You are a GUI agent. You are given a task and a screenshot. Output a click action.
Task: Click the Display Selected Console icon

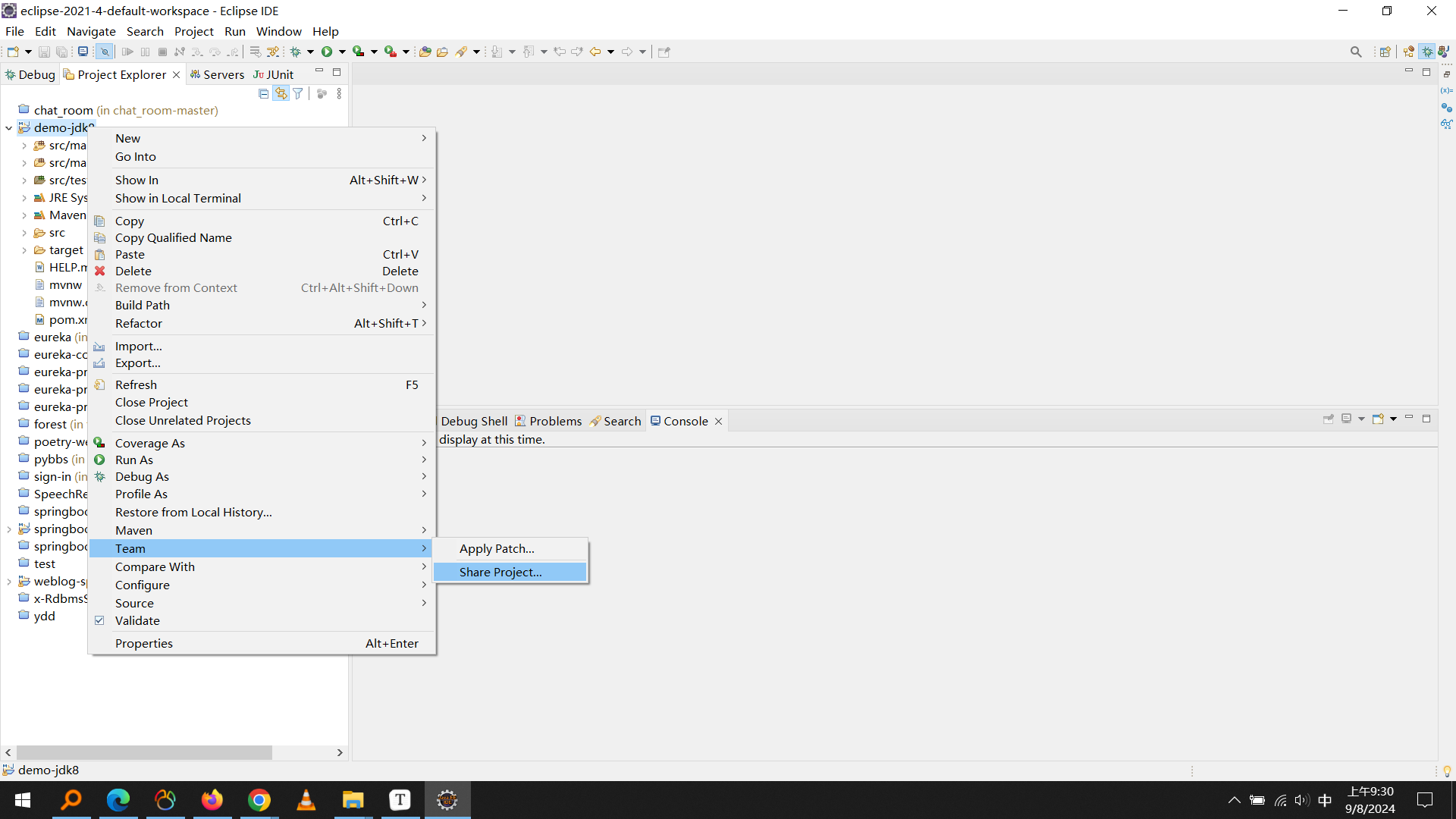pyautogui.click(x=1347, y=419)
